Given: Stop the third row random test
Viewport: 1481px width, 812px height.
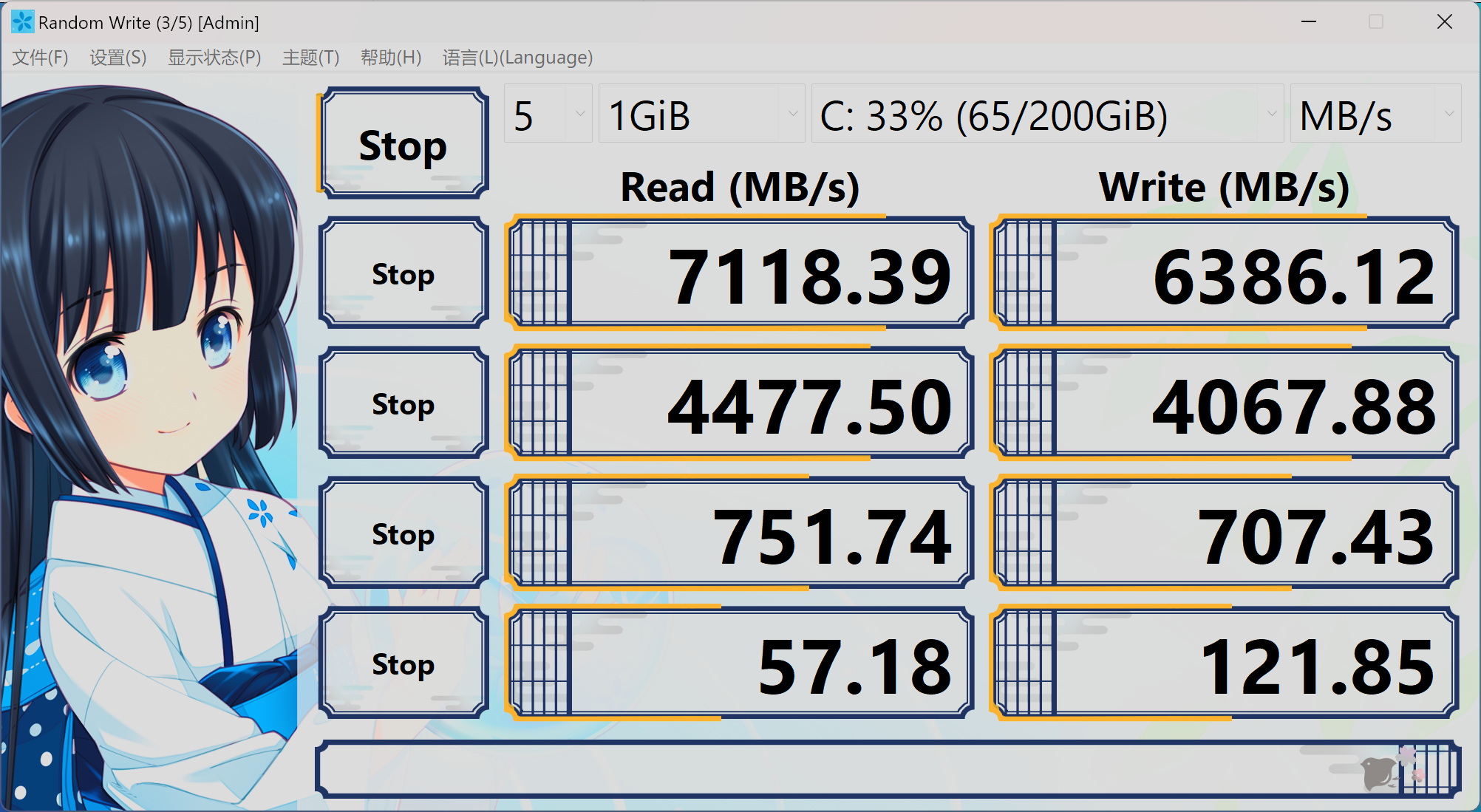Looking at the screenshot, I should click(x=403, y=533).
